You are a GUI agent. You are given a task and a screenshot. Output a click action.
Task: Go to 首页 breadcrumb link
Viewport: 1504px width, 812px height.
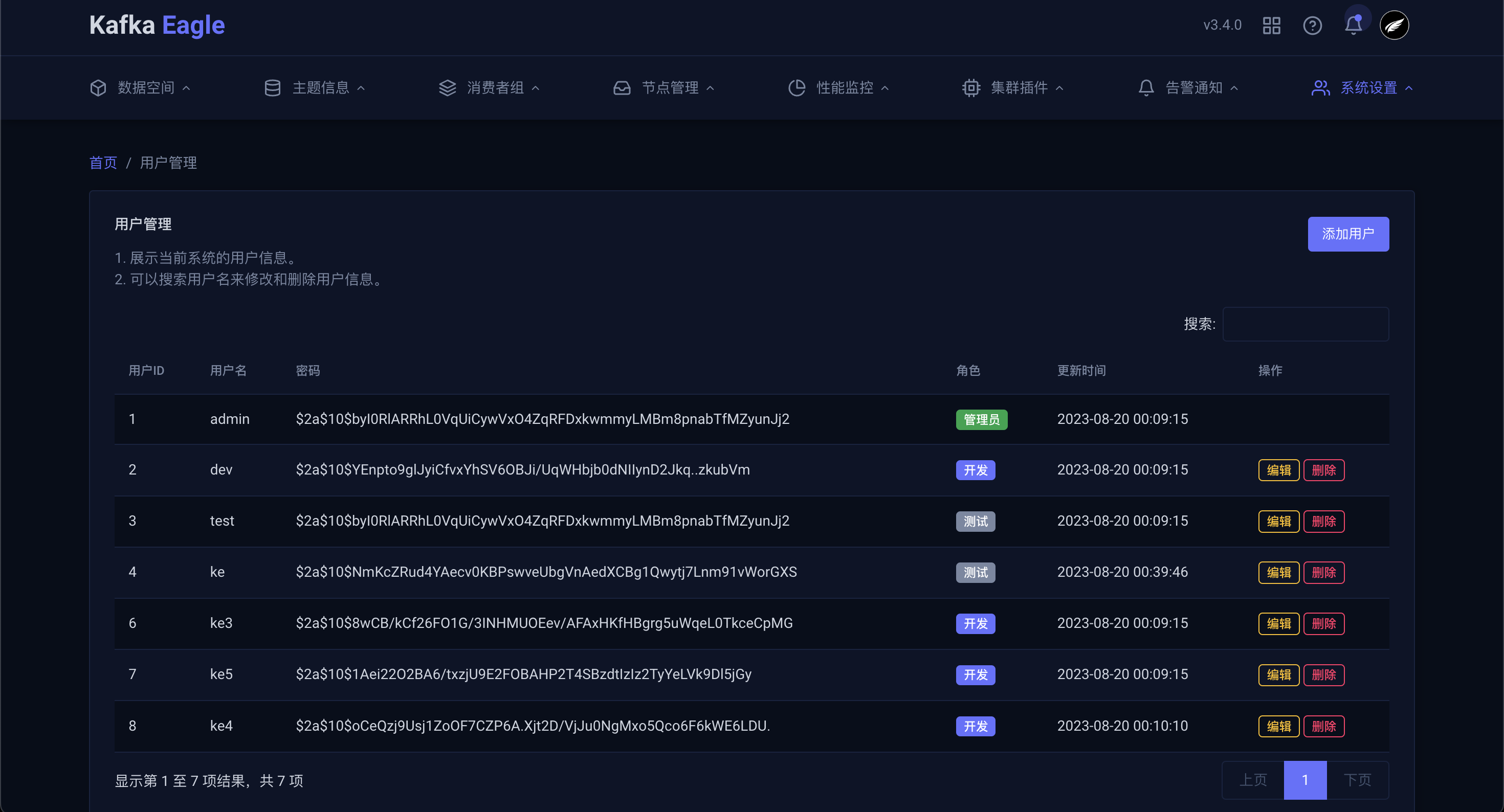click(x=103, y=163)
